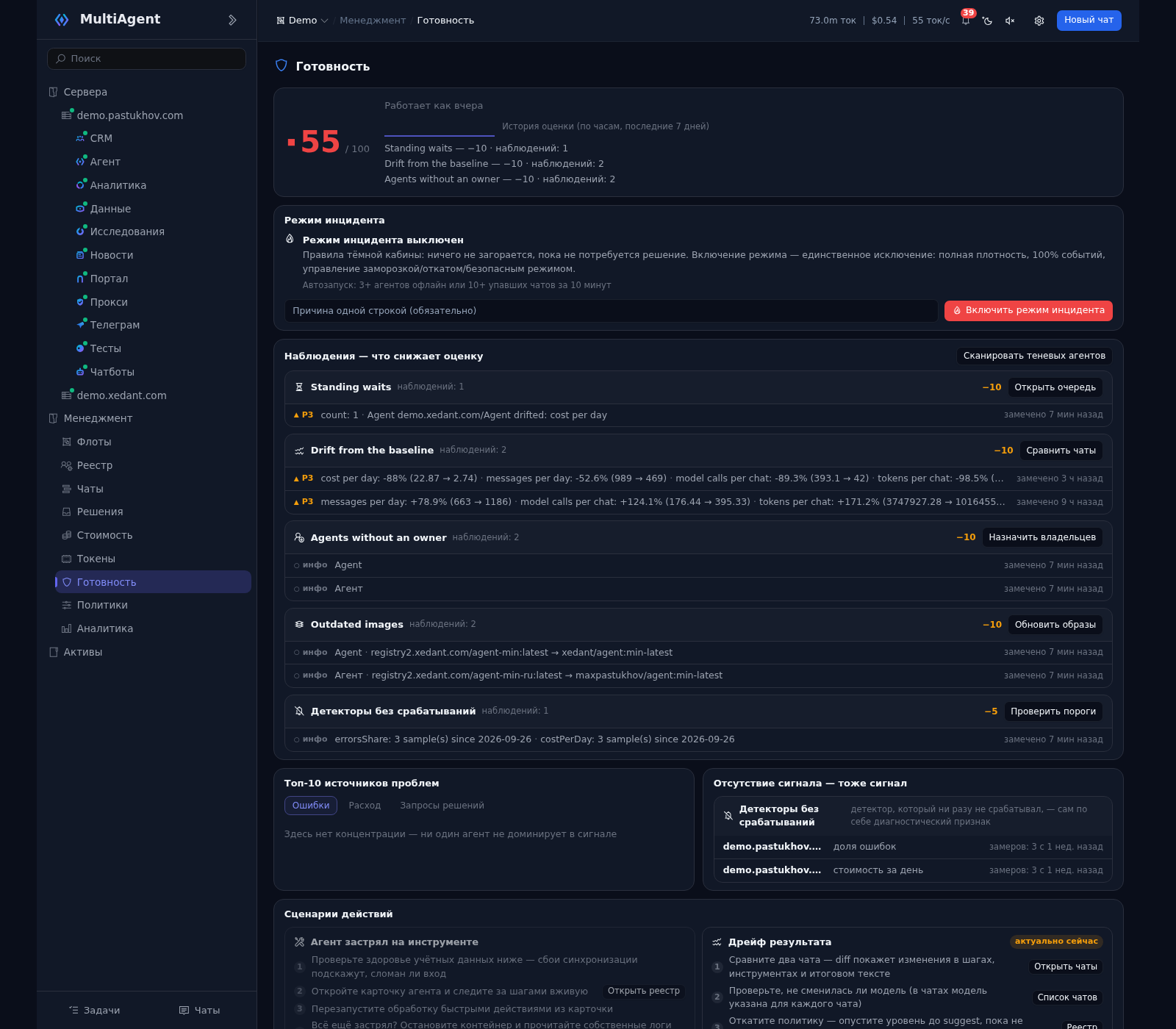Viewport: 1176px width, 1029px height.
Task: Click the Outdated images layers icon
Action: [299, 625]
